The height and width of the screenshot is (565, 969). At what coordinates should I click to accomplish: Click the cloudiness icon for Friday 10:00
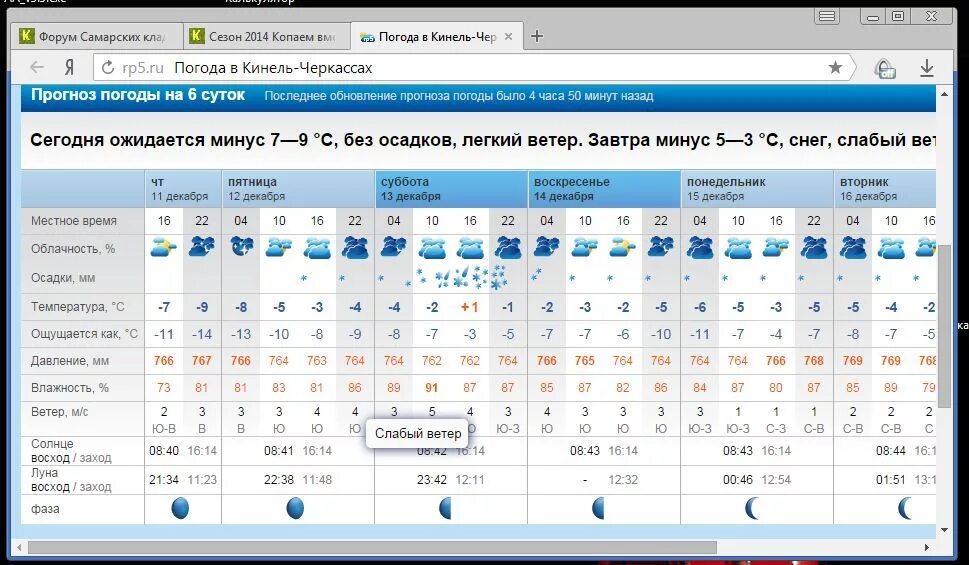point(279,249)
